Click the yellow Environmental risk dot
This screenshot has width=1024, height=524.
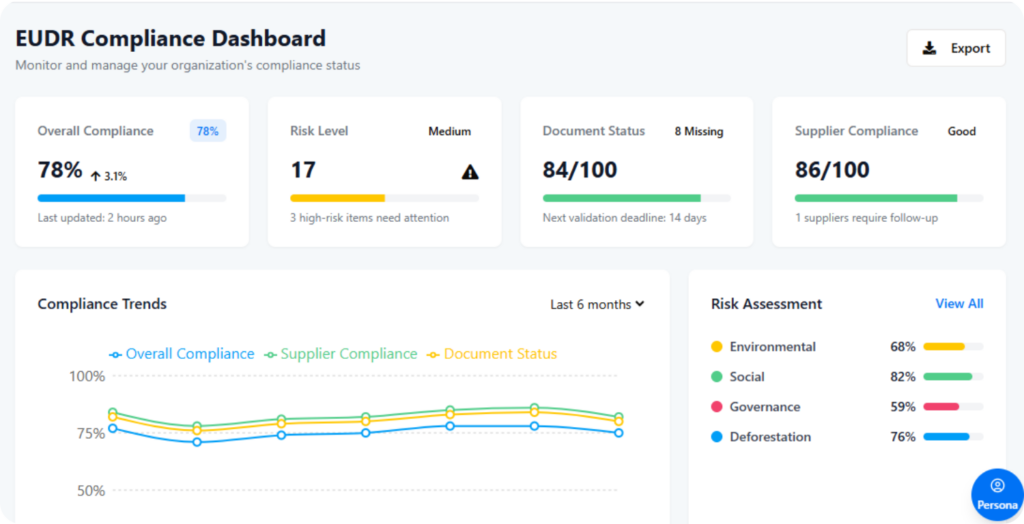(716, 347)
